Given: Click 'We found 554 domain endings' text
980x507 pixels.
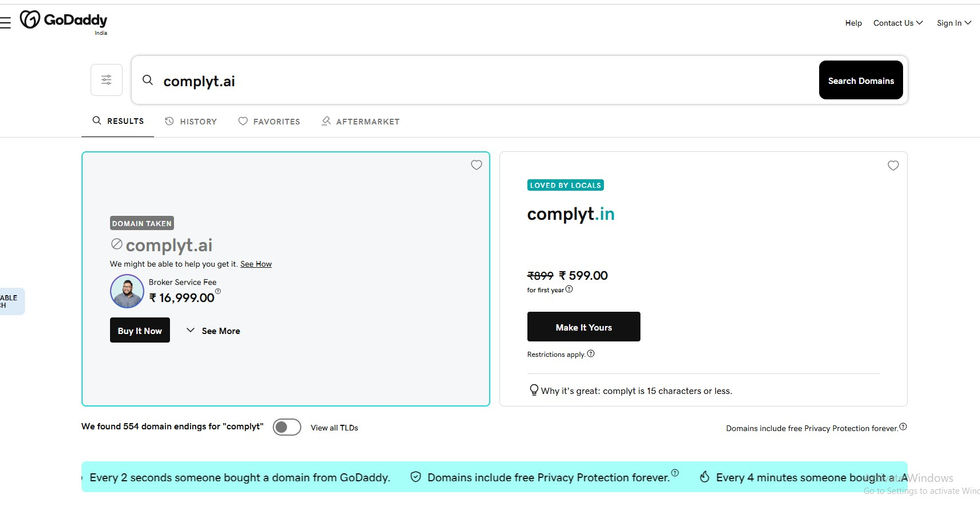Looking at the screenshot, I should point(172,426).
